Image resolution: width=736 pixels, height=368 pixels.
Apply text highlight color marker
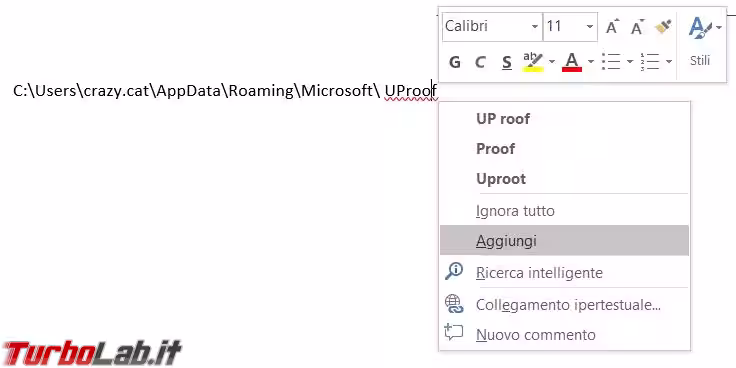click(533, 61)
